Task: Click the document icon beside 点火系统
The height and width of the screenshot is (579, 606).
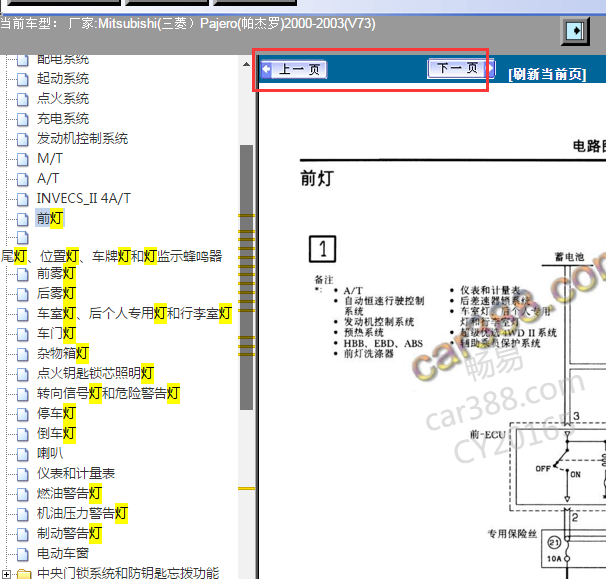Action: (23, 99)
